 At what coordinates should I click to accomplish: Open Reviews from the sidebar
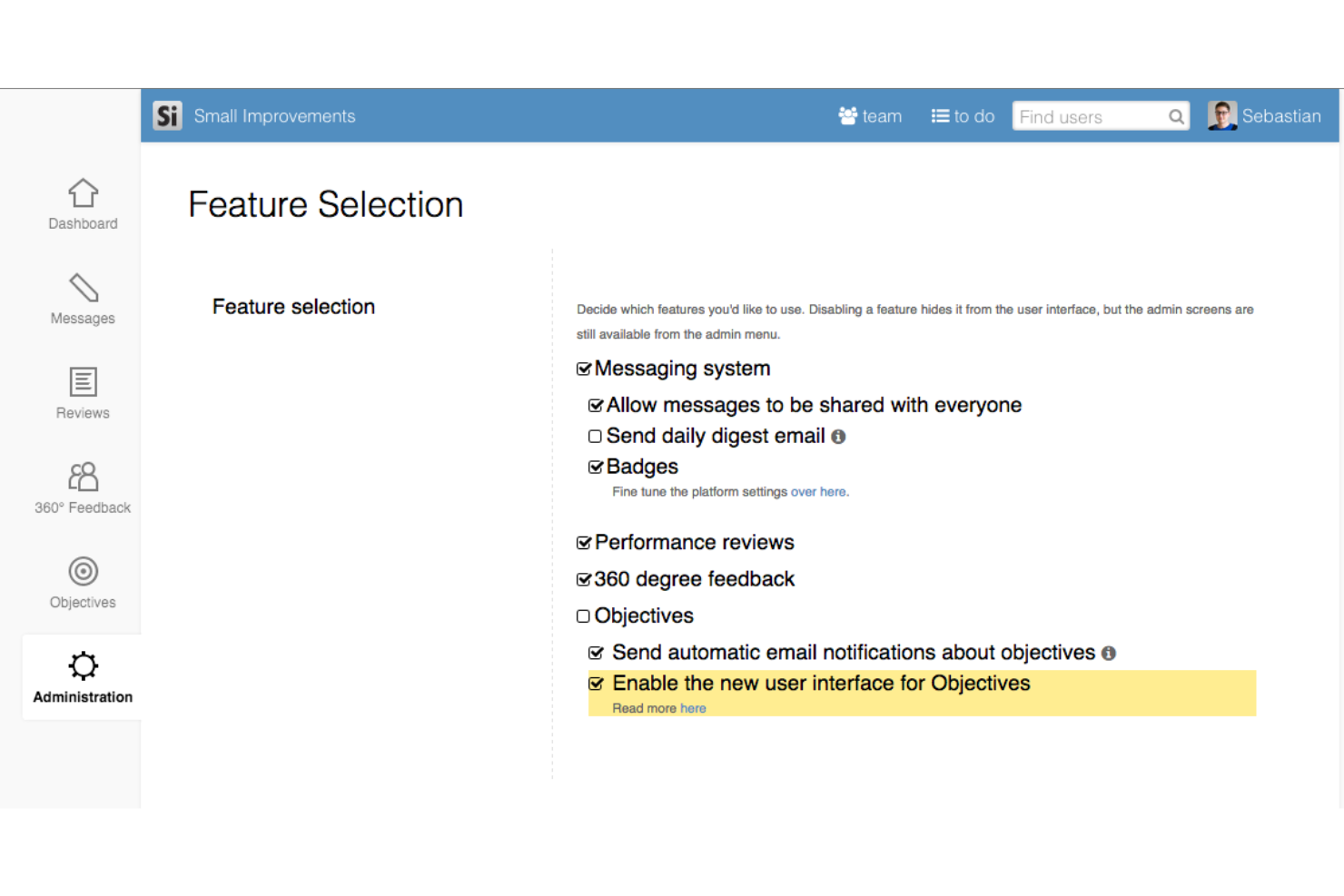[x=83, y=392]
